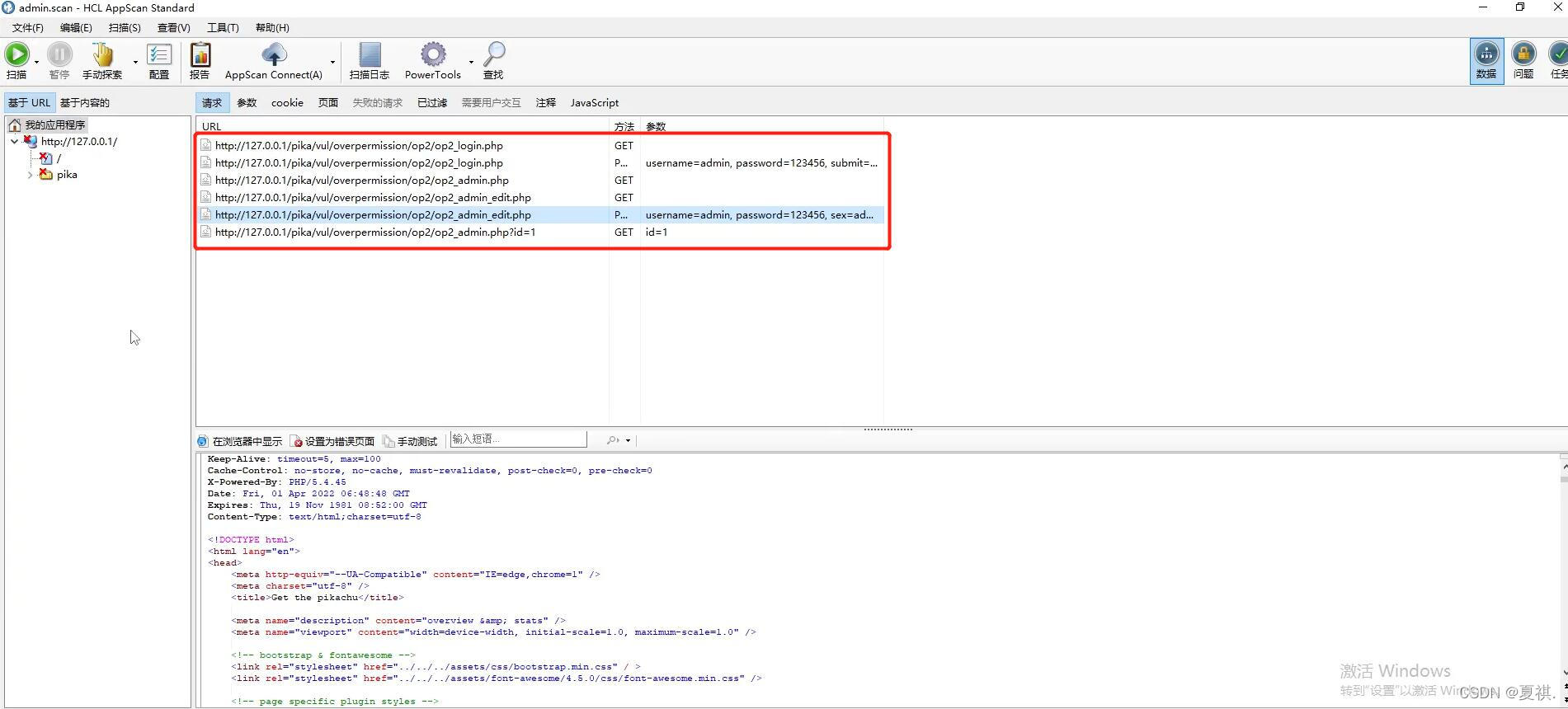Open the 扫描(S) menu
This screenshot has height=709, width=1568.
point(125,27)
